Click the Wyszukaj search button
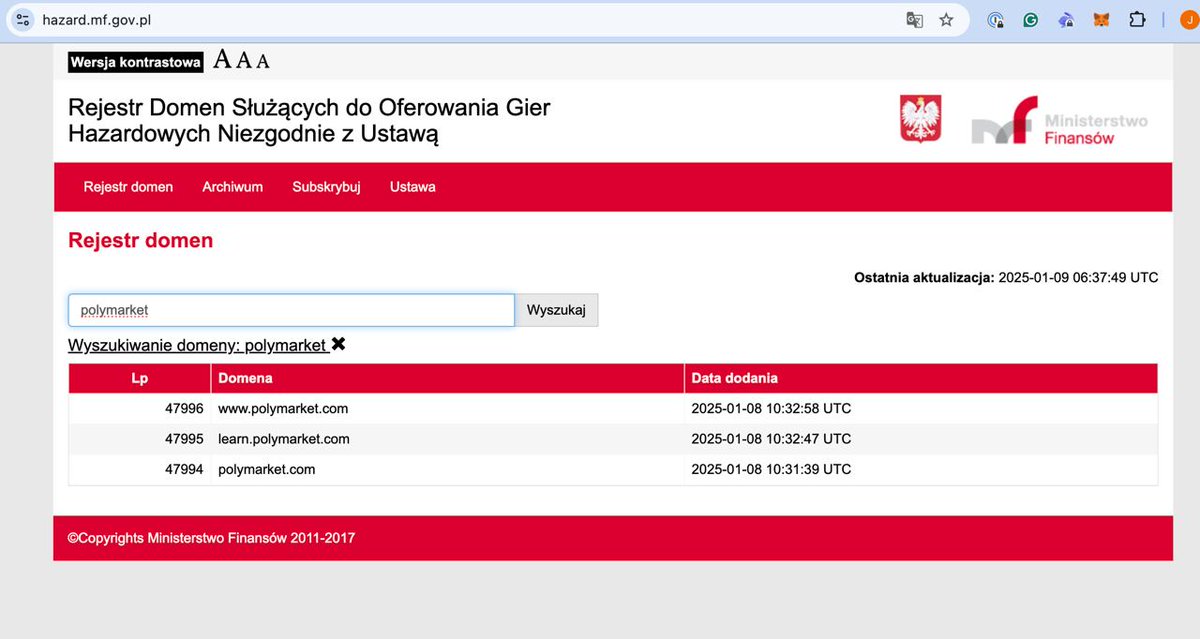The height and width of the screenshot is (639, 1200). [557, 310]
